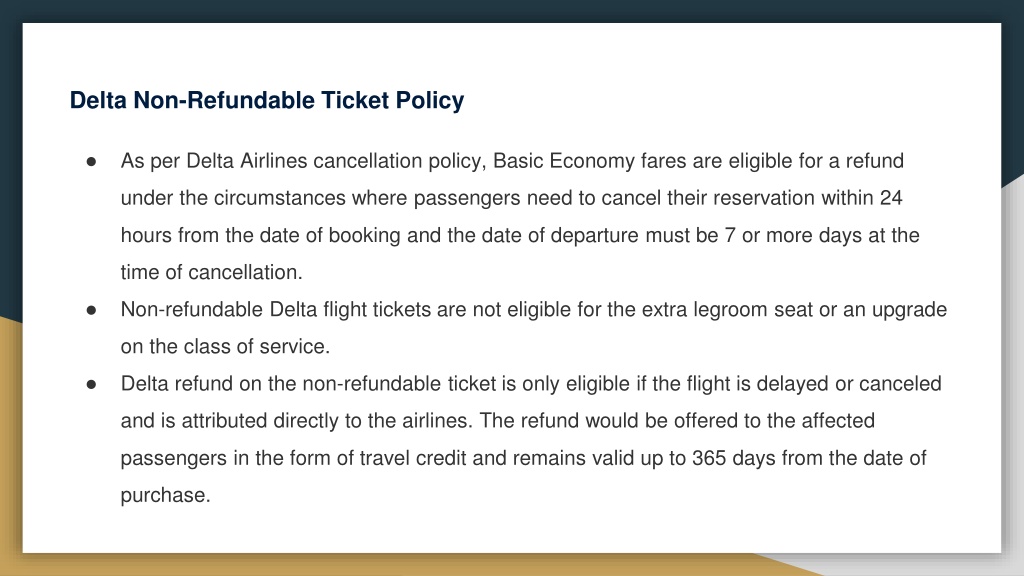Click the line 'time of cancellation.'

(x=212, y=272)
